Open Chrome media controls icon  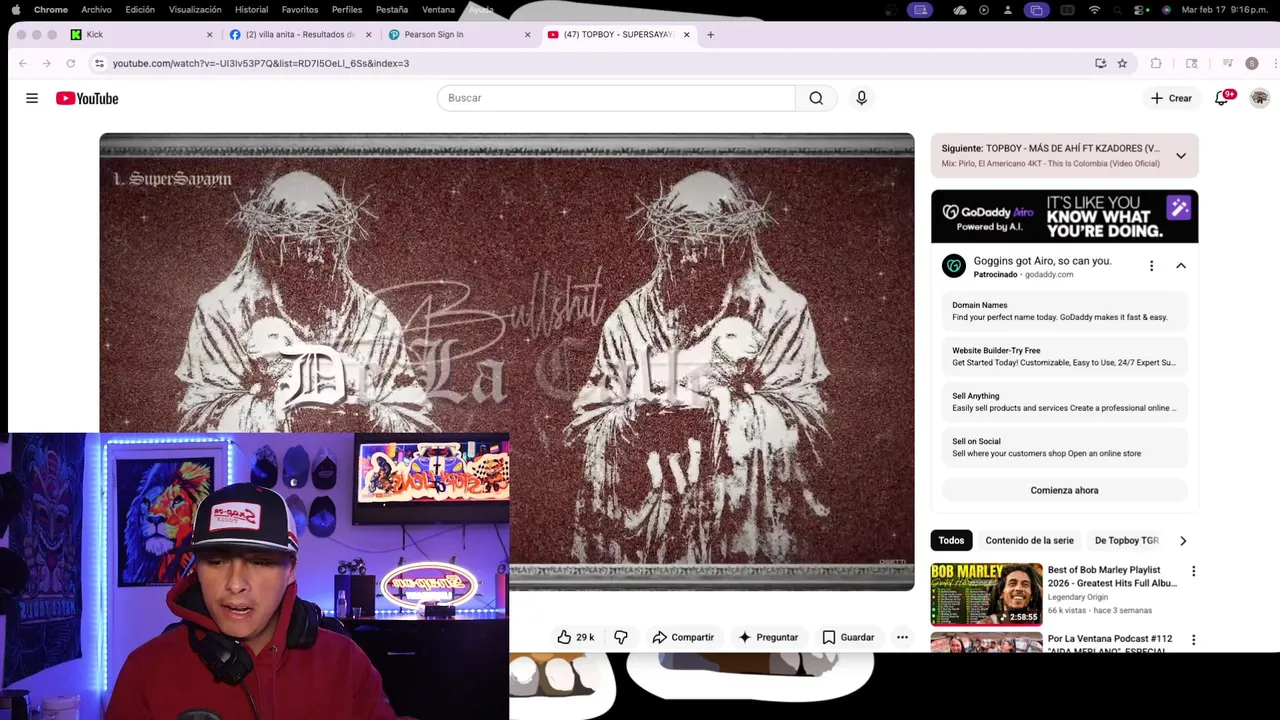pyautogui.click(x=1227, y=63)
